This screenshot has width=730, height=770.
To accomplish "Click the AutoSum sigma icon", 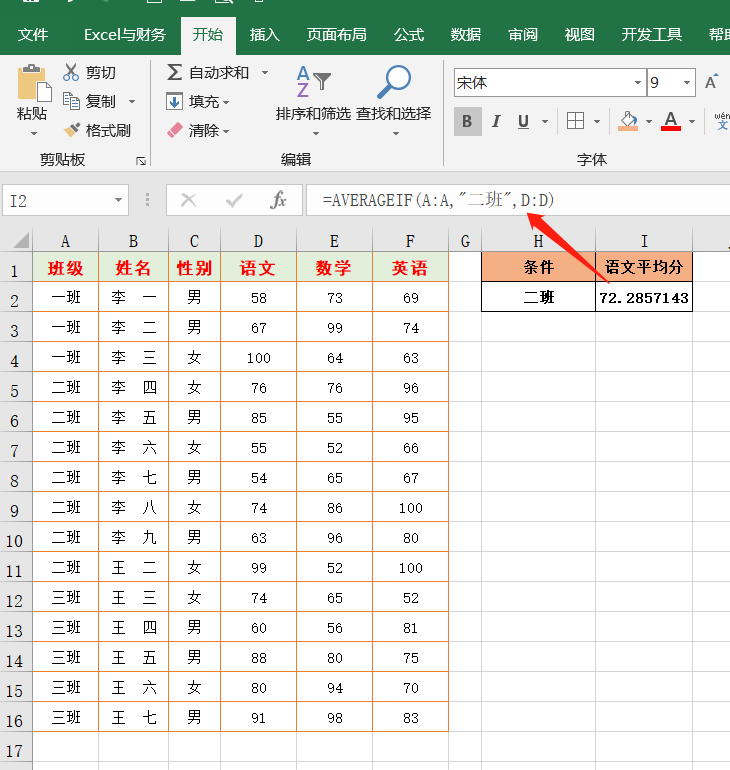I will (175, 72).
